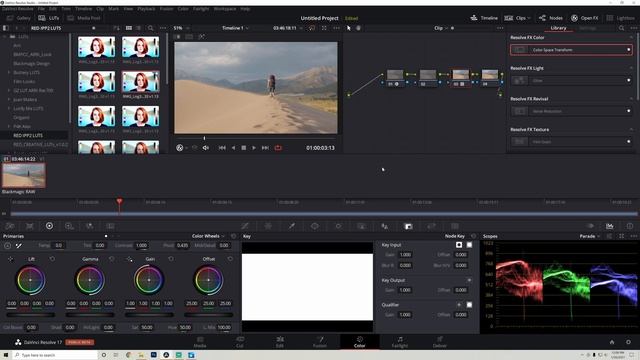Open the Timeline 1 selector dropdown

point(235,28)
